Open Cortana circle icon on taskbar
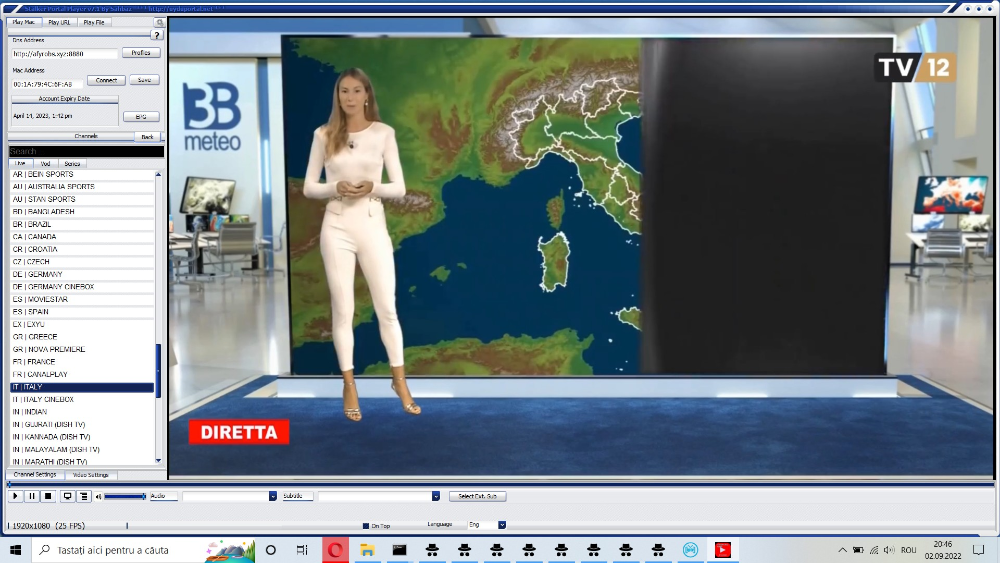This screenshot has width=1000, height=563. tap(270, 550)
